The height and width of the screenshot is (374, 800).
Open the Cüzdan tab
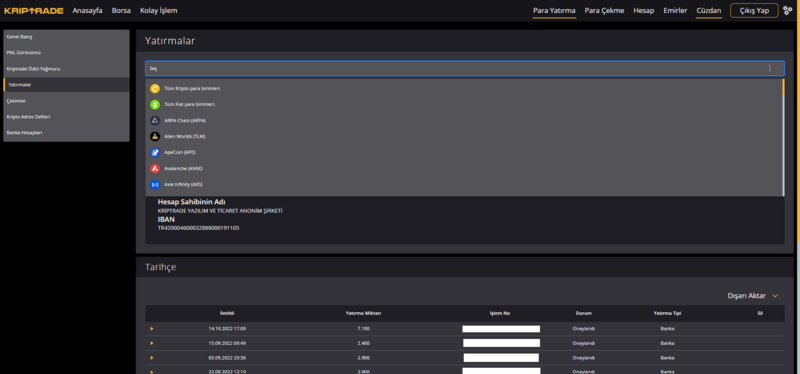(x=709, y=10)
